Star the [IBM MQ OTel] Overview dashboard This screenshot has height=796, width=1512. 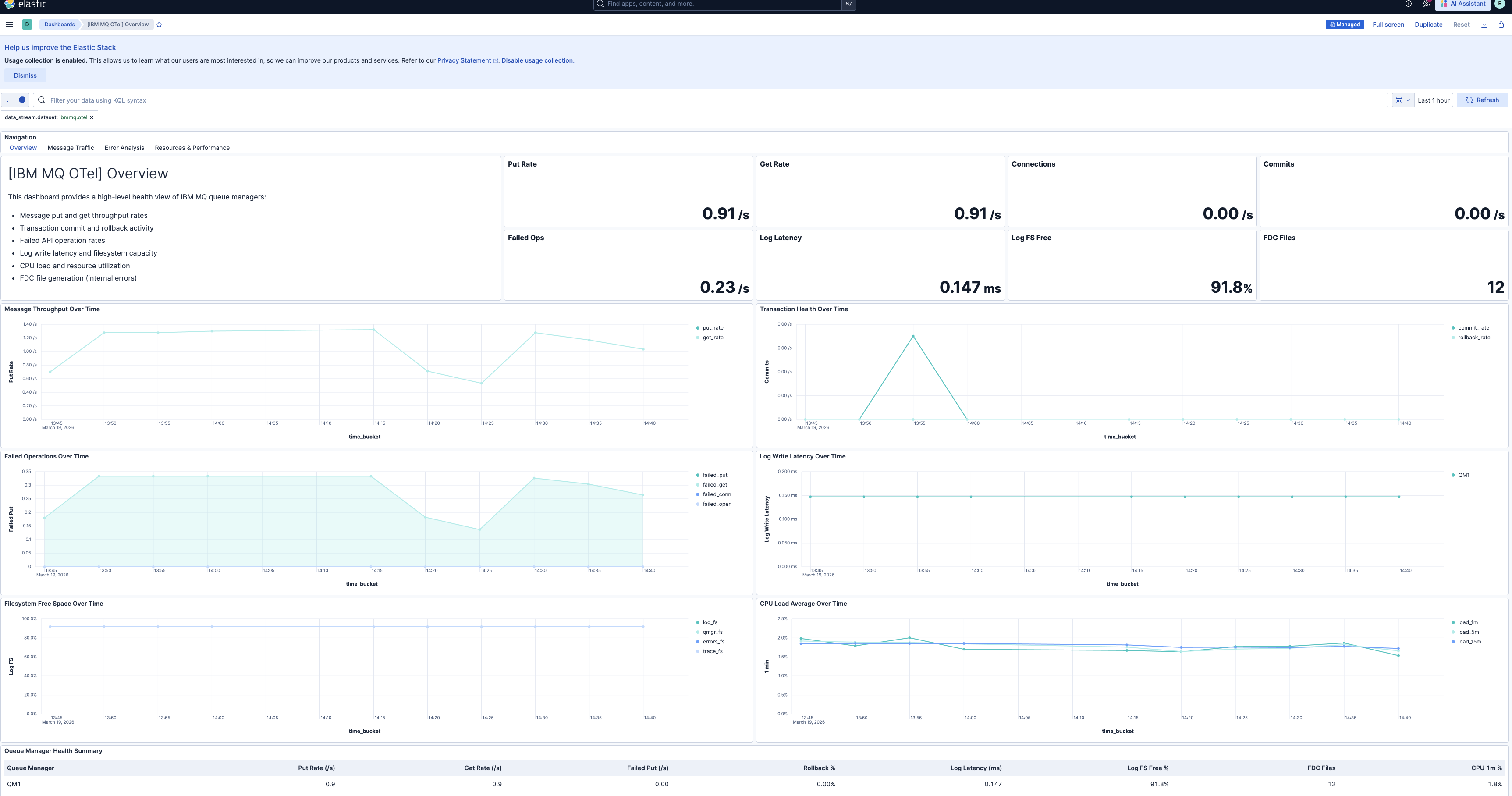(x=159, y=24)
